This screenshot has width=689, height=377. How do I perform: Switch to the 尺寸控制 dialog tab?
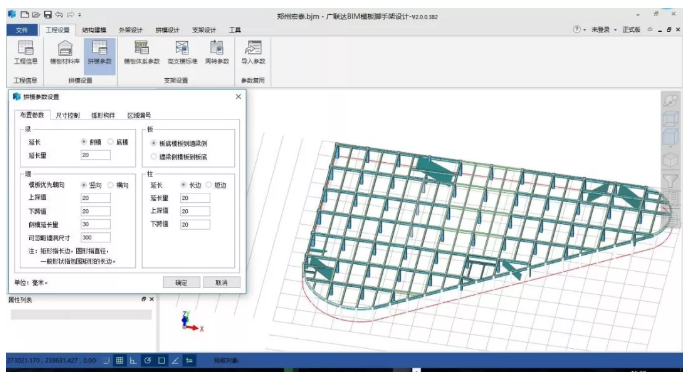click(x=68, y=115)
